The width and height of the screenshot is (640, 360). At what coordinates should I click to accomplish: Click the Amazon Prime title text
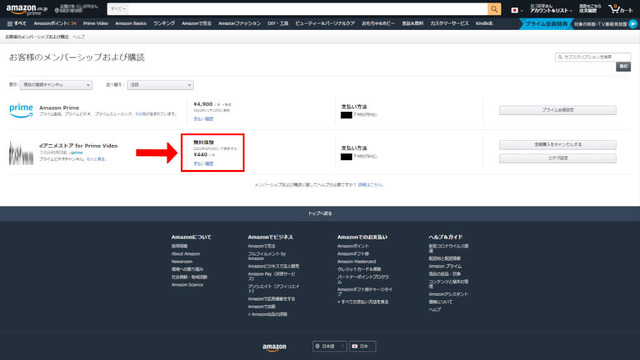(x=59, y=108)
